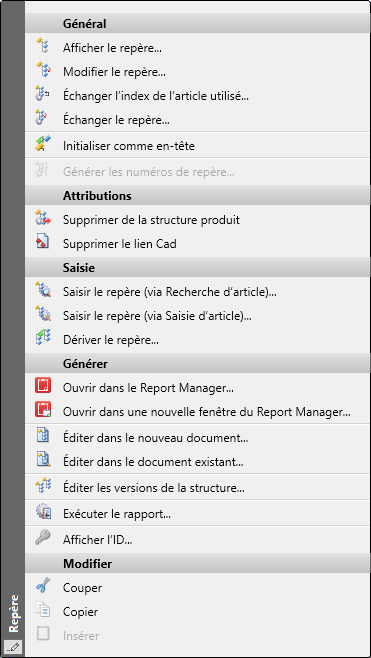Click the pencil icon under Repère sidebar
The image size is (371, 658).
13,647
